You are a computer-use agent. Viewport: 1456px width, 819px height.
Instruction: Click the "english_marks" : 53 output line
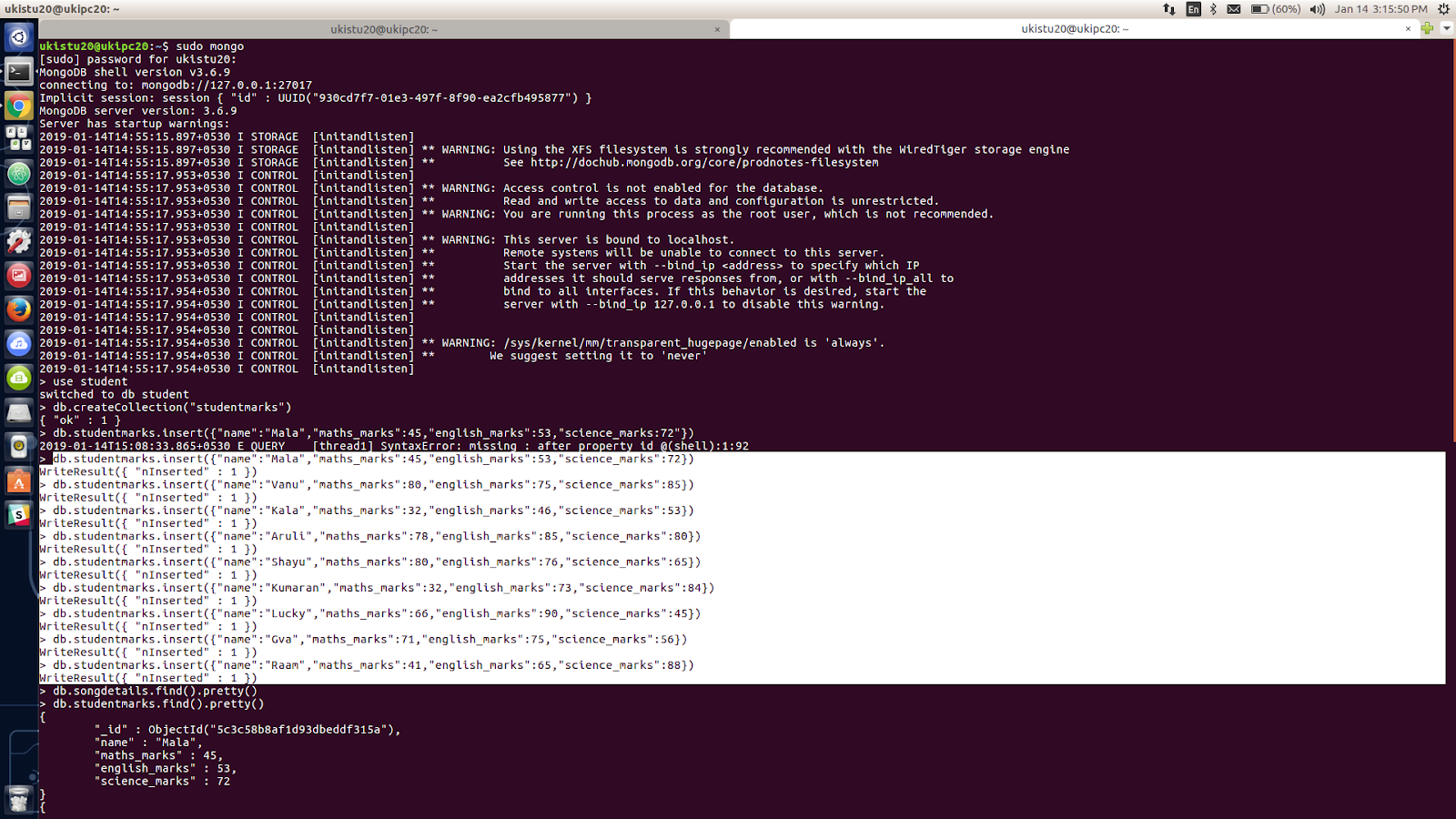coord(166,768)
